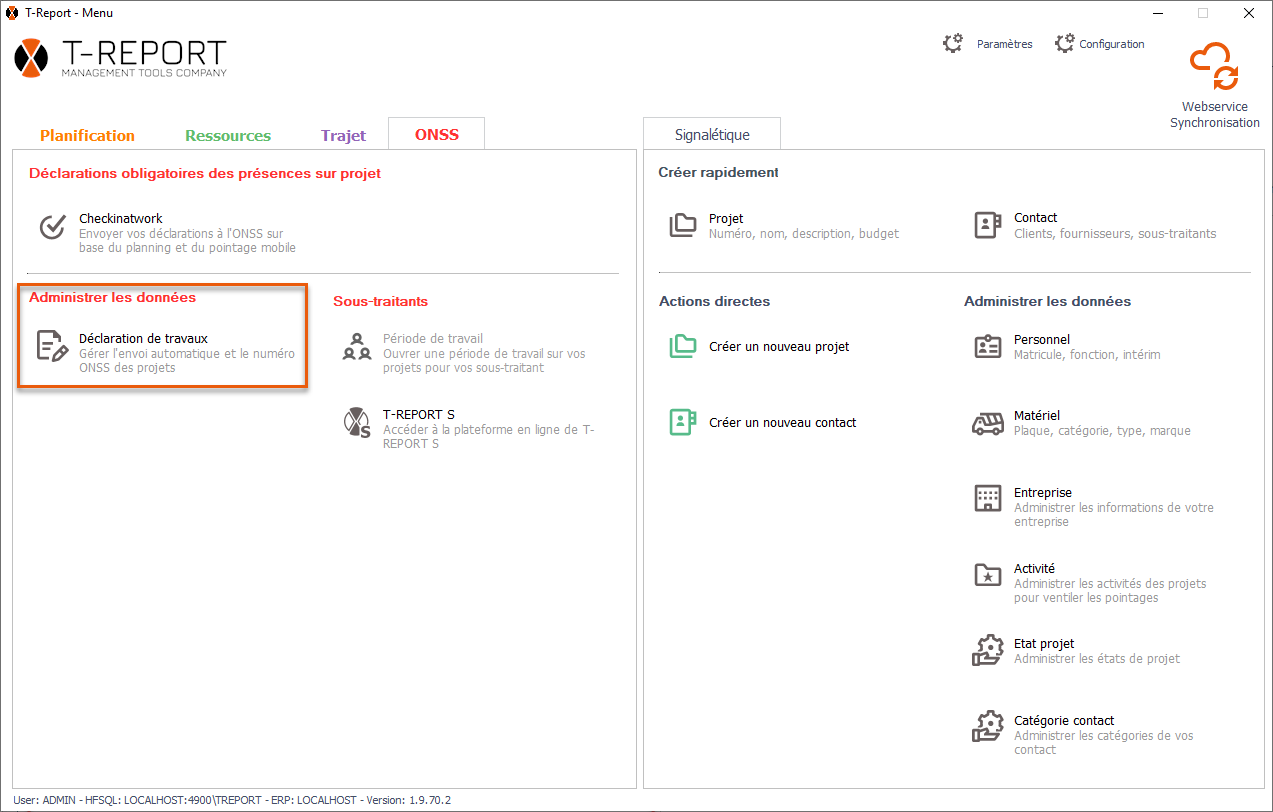Click Créer un nouveau projet

coord(779,347)
